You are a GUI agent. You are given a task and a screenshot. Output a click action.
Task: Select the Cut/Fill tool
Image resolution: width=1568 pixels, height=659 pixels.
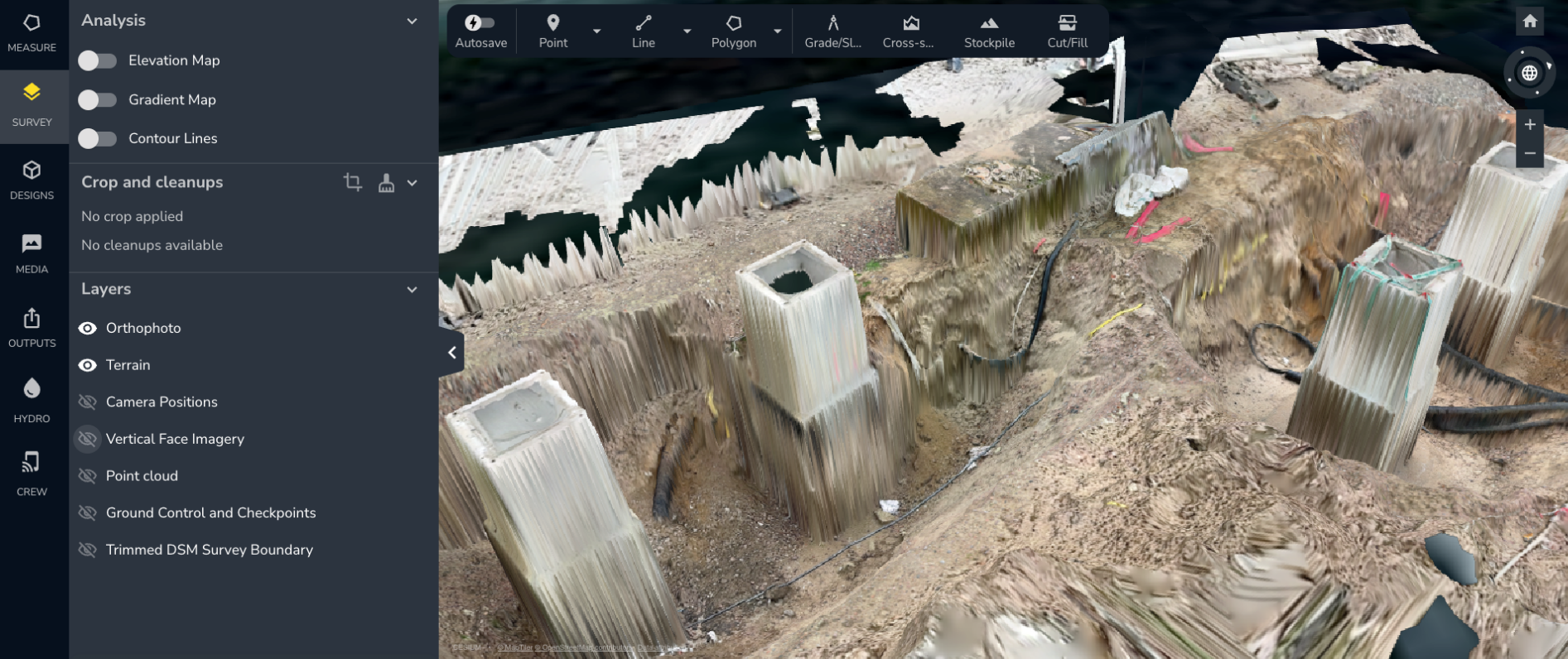(x=1067, y=31)
